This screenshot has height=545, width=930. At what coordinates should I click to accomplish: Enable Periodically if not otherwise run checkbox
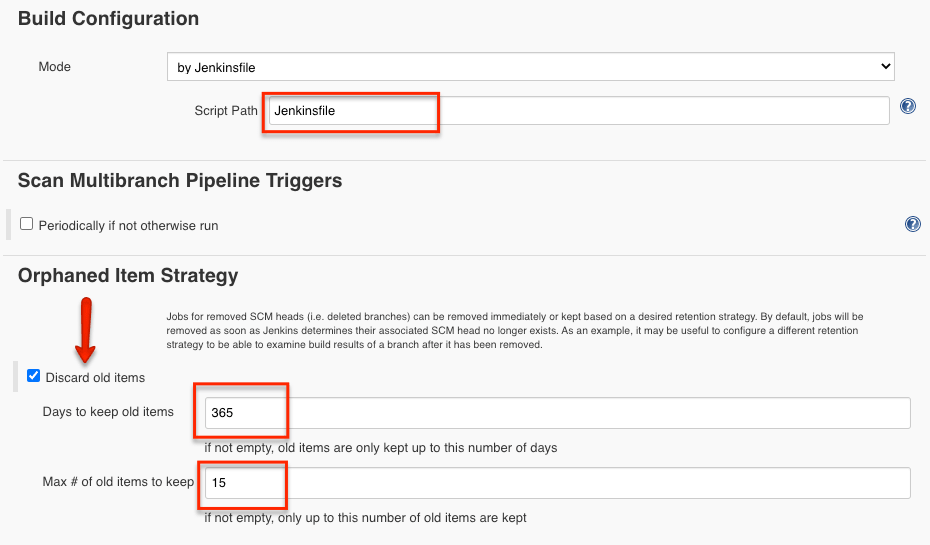[27, 225]
